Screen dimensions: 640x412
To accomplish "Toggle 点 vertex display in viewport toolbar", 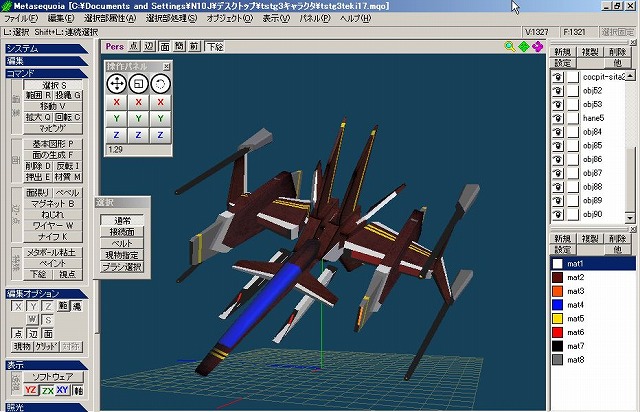I will pos(133,47).
